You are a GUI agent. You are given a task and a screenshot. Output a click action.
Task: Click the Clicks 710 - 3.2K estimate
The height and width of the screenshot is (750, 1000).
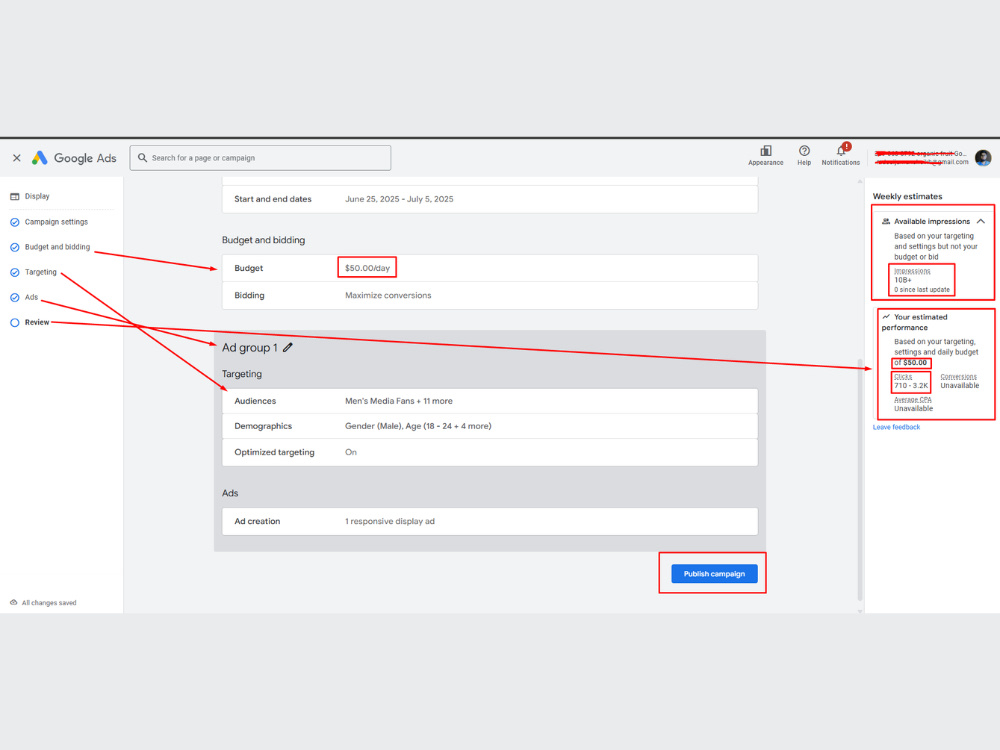pos(911,381)
